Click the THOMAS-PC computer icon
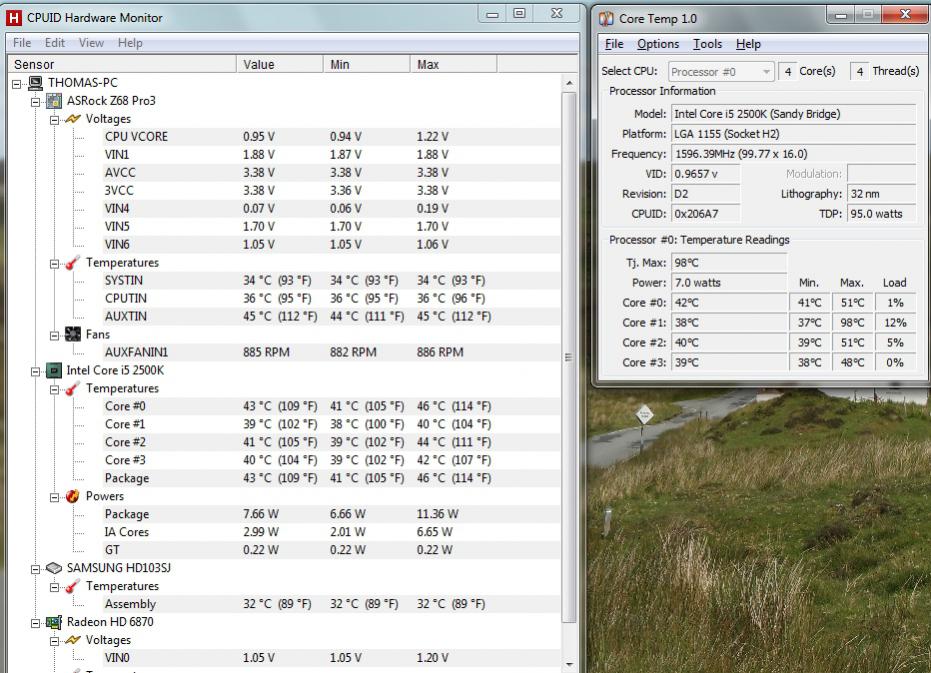 click(36, 83)
